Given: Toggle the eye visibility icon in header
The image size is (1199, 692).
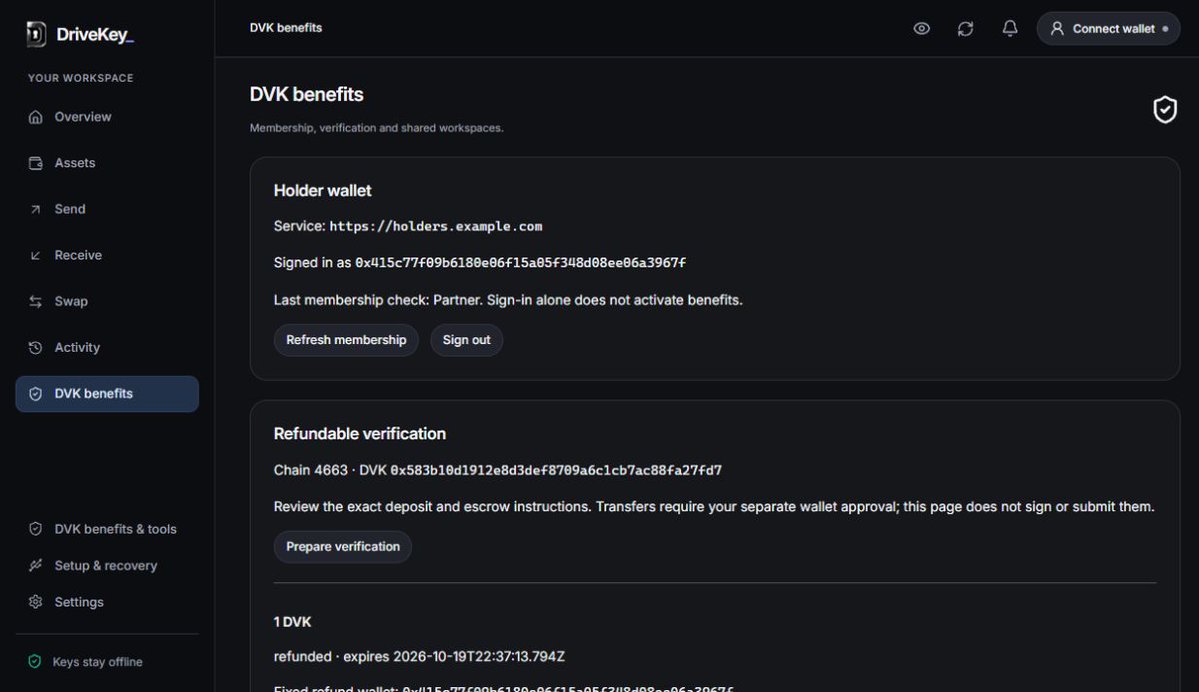Looking at the screenshot, I should 921,28.
